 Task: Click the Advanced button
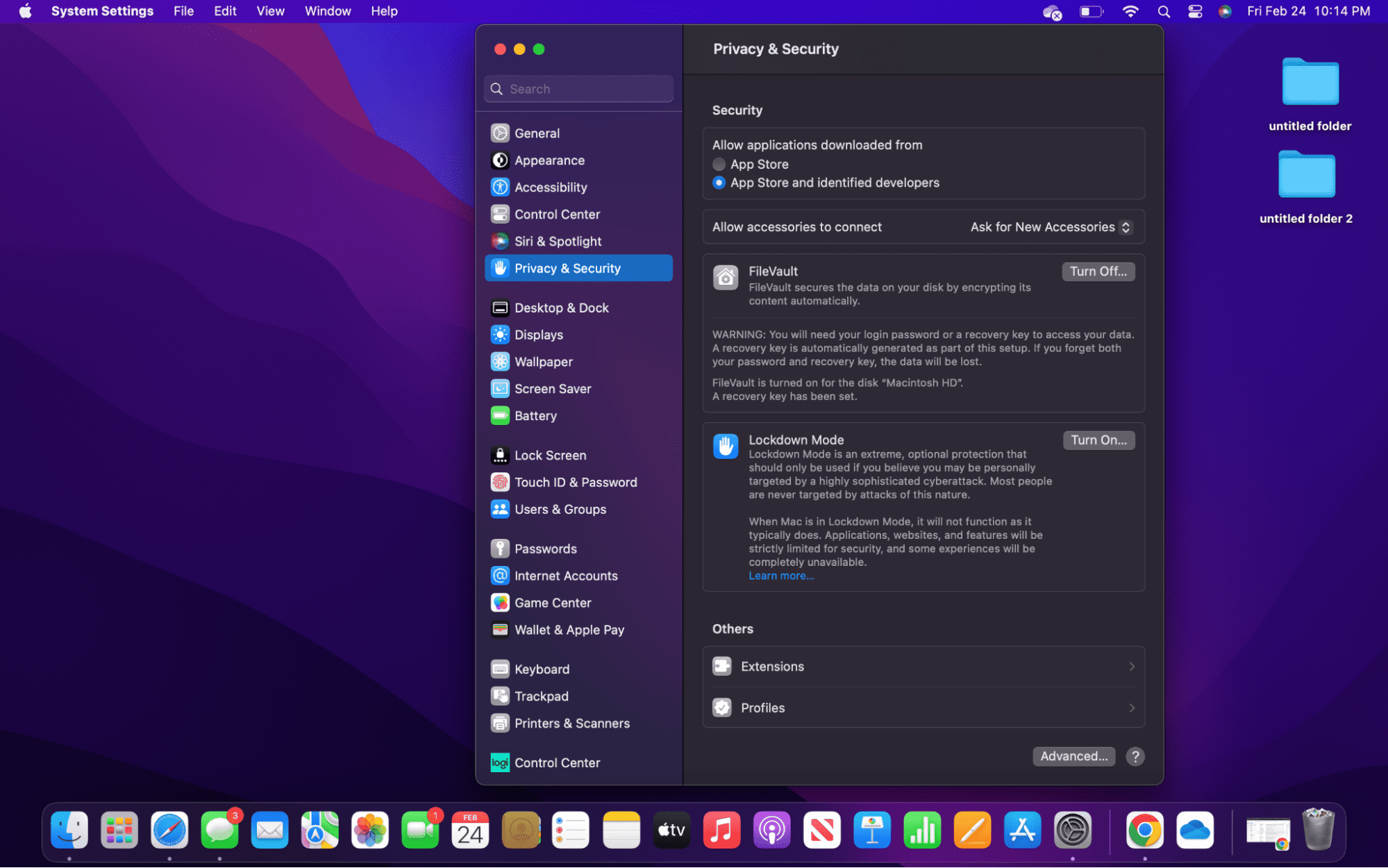1073,756
